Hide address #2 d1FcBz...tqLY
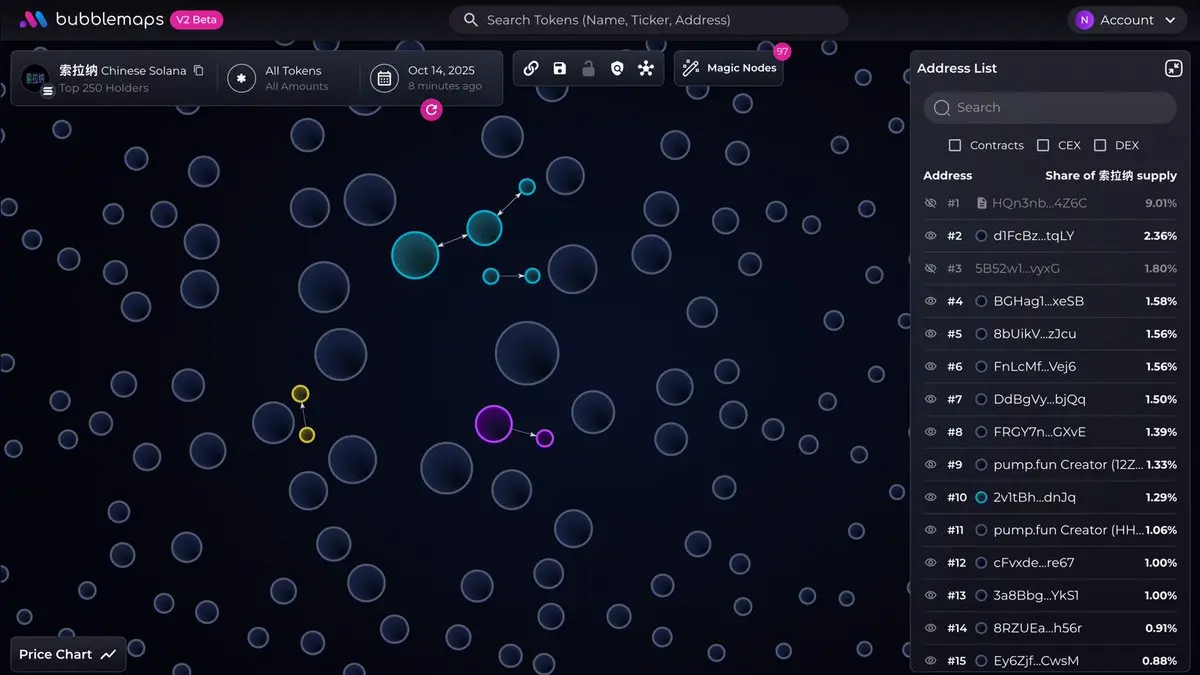The image size is (1200, 675). pyautogui.click(x=930, y=236)
